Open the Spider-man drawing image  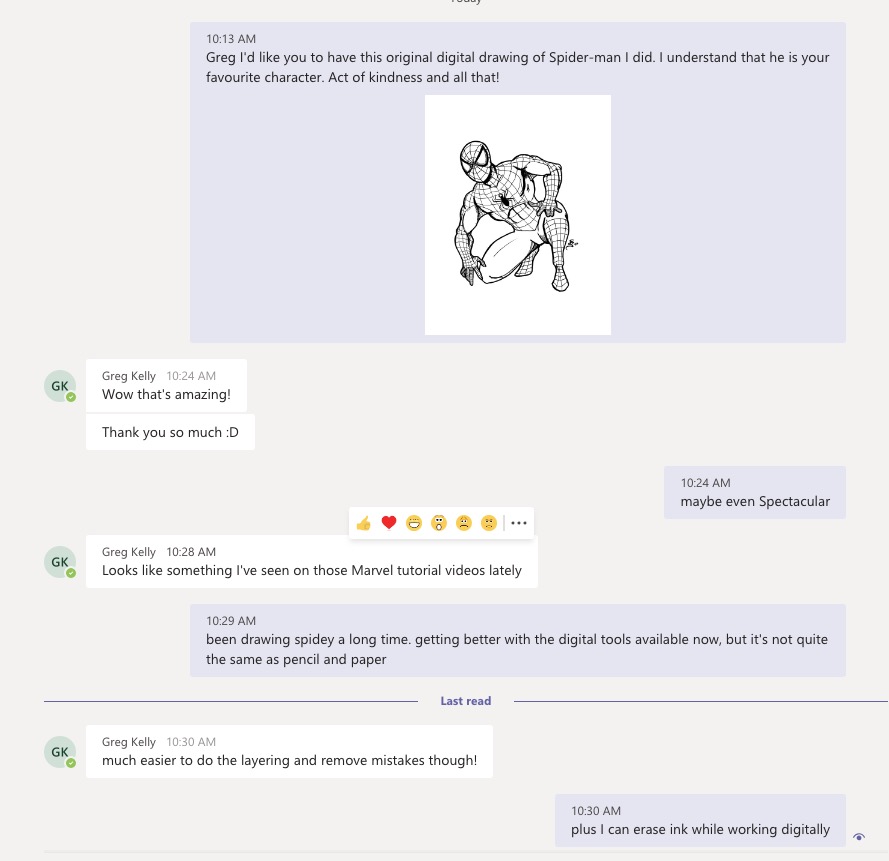point(517,215)
